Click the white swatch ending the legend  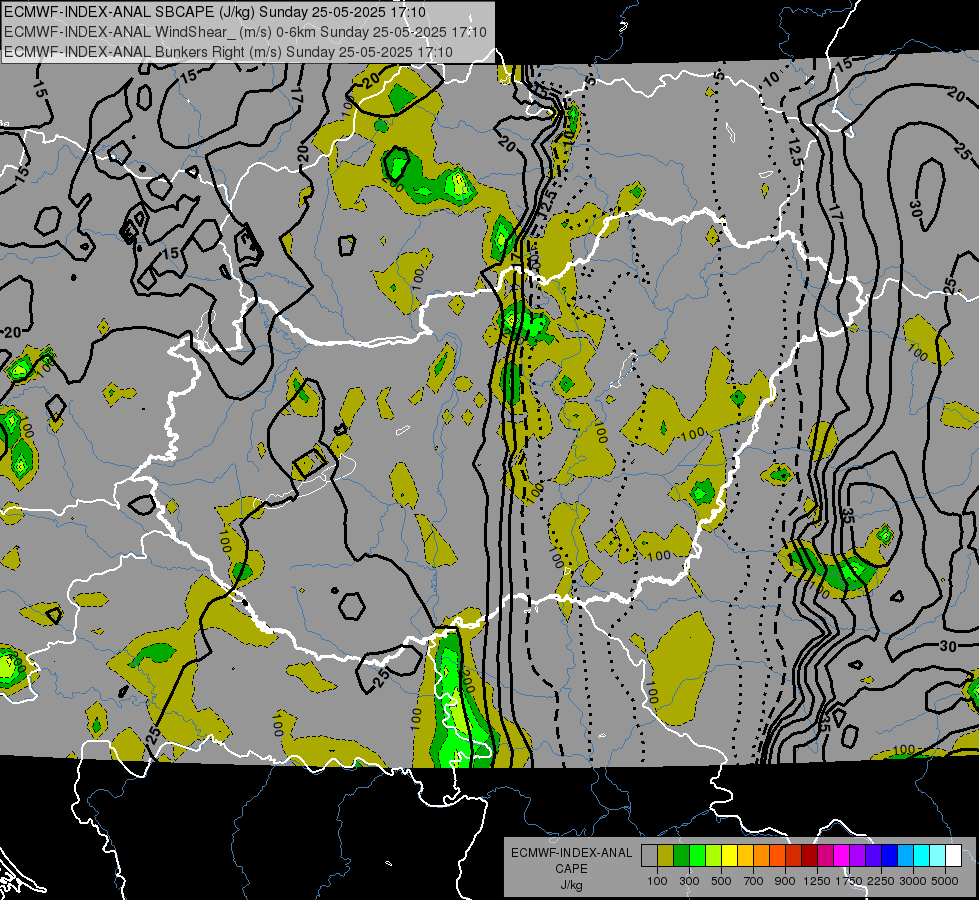pos(953,855)
